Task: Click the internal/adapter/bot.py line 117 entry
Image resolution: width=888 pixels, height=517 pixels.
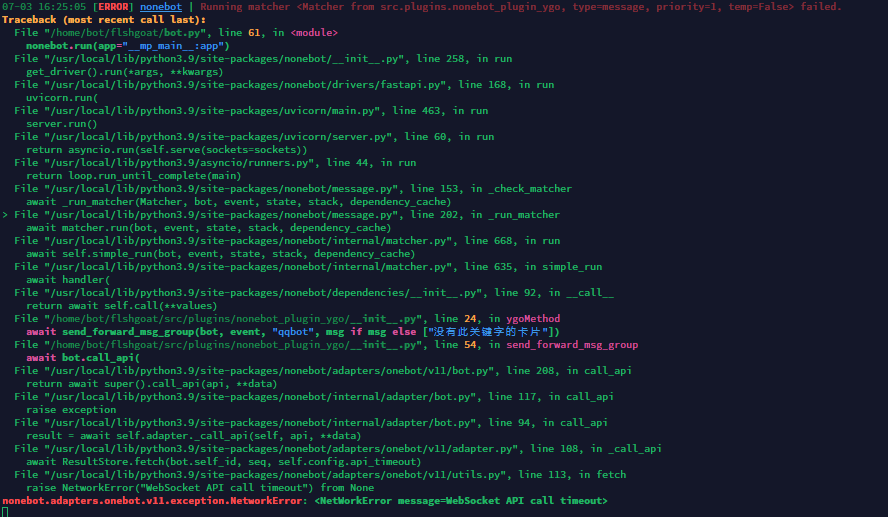Action: 314,398
